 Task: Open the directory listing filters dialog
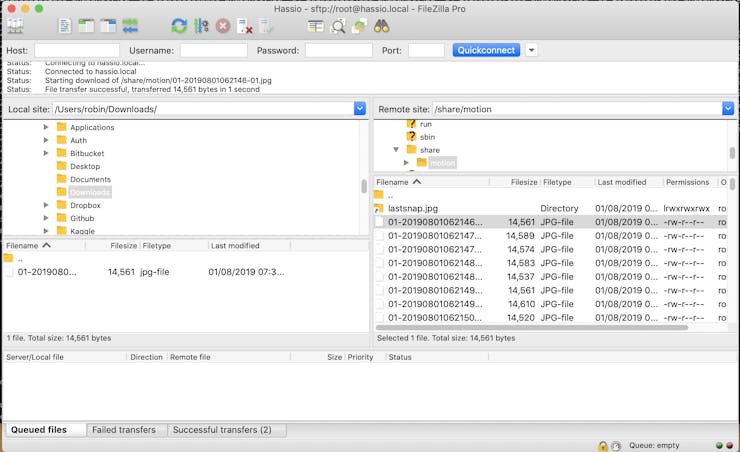tap(315, 26)
